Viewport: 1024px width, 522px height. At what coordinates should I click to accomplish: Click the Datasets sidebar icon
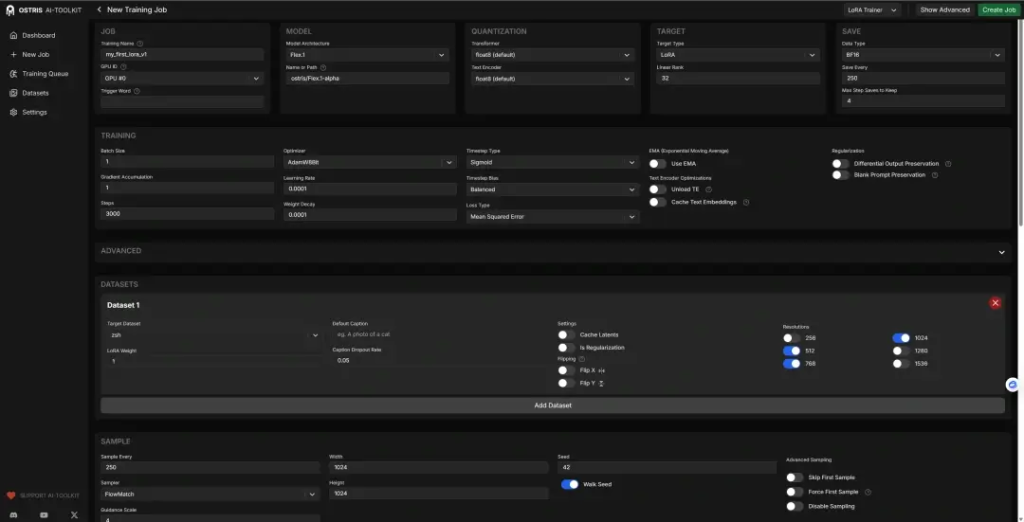[13, 93]
